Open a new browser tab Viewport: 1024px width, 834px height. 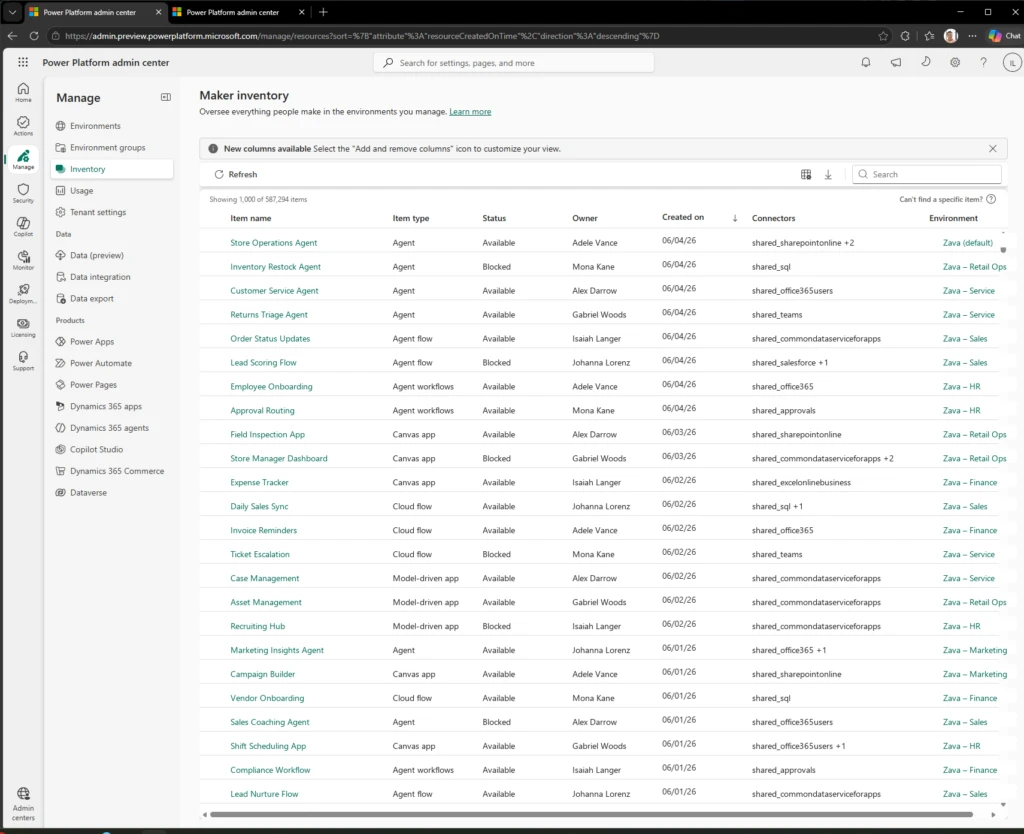tap(323, 12)
